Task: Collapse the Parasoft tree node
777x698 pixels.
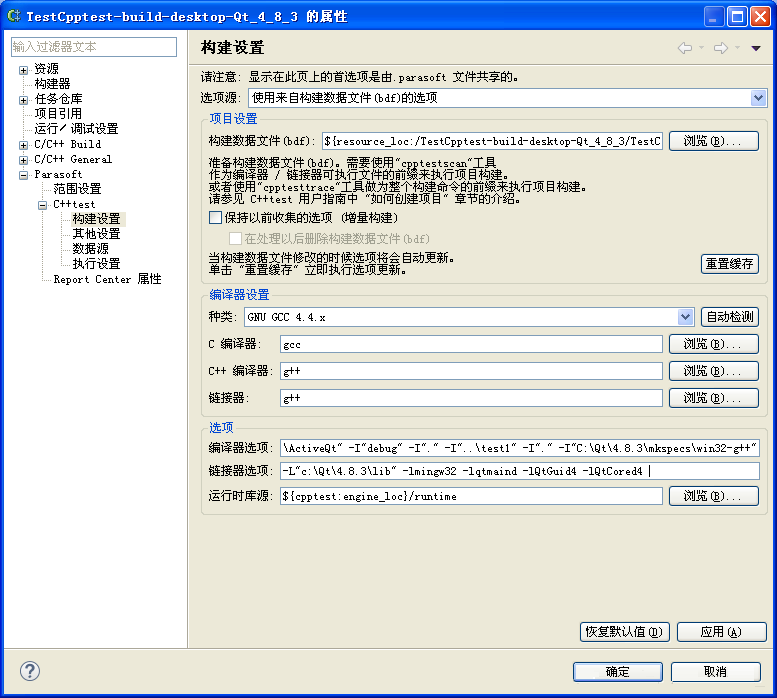Action: pos(23,175)
